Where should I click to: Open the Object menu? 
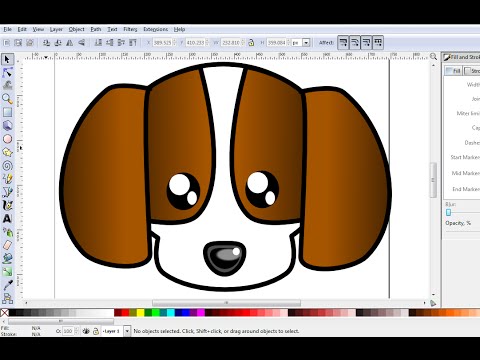[76, 29]
